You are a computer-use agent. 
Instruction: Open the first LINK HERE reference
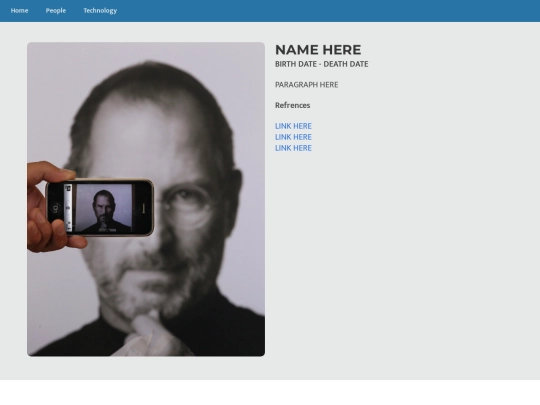click(293, 126)
